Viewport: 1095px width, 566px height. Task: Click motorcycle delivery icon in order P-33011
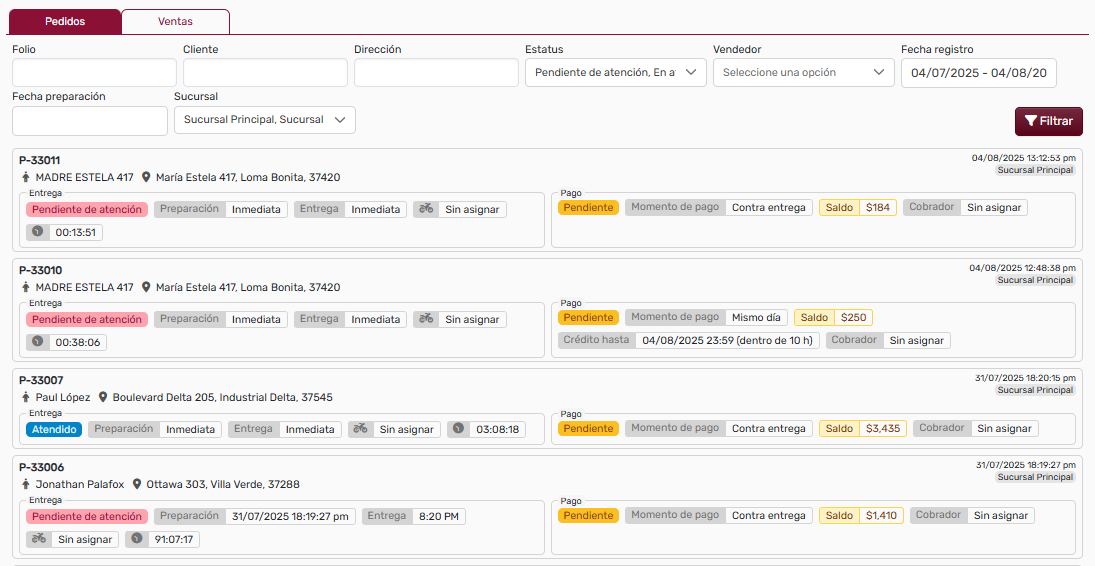pos(426,209)
